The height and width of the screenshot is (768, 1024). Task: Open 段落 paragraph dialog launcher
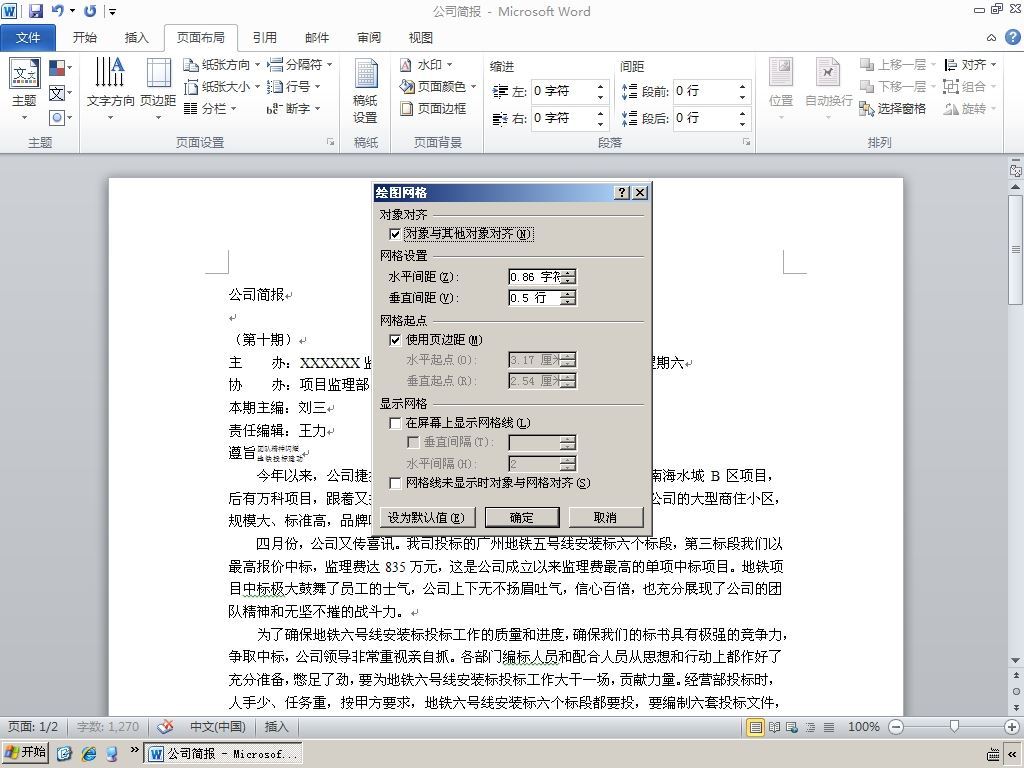pyautogui.click(x=746, y=142)
